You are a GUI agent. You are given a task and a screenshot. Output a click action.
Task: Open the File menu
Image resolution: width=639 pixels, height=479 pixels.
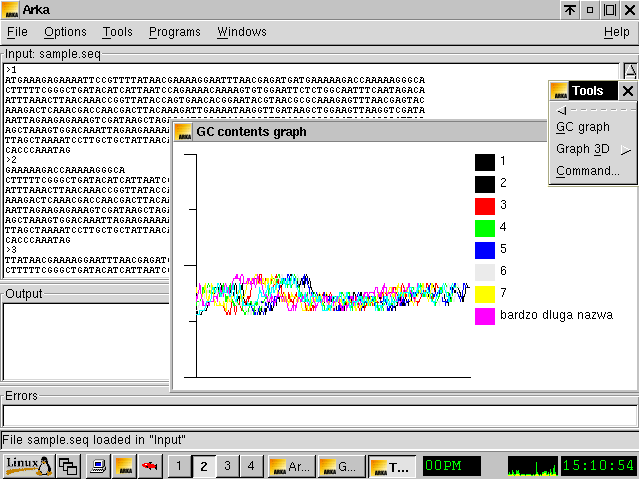[17, 32]
